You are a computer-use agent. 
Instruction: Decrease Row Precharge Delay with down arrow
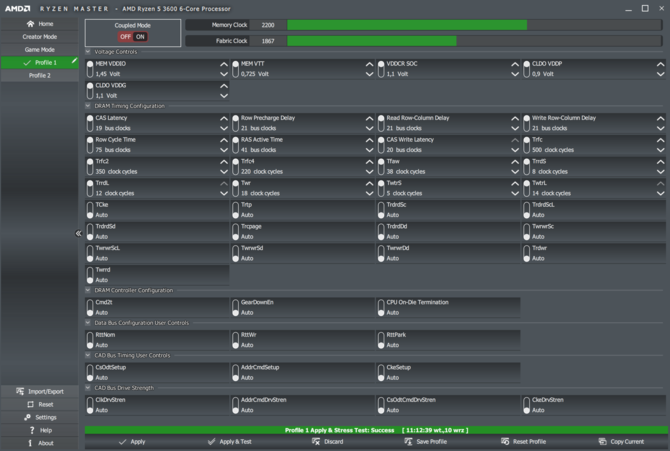[370, 128]
